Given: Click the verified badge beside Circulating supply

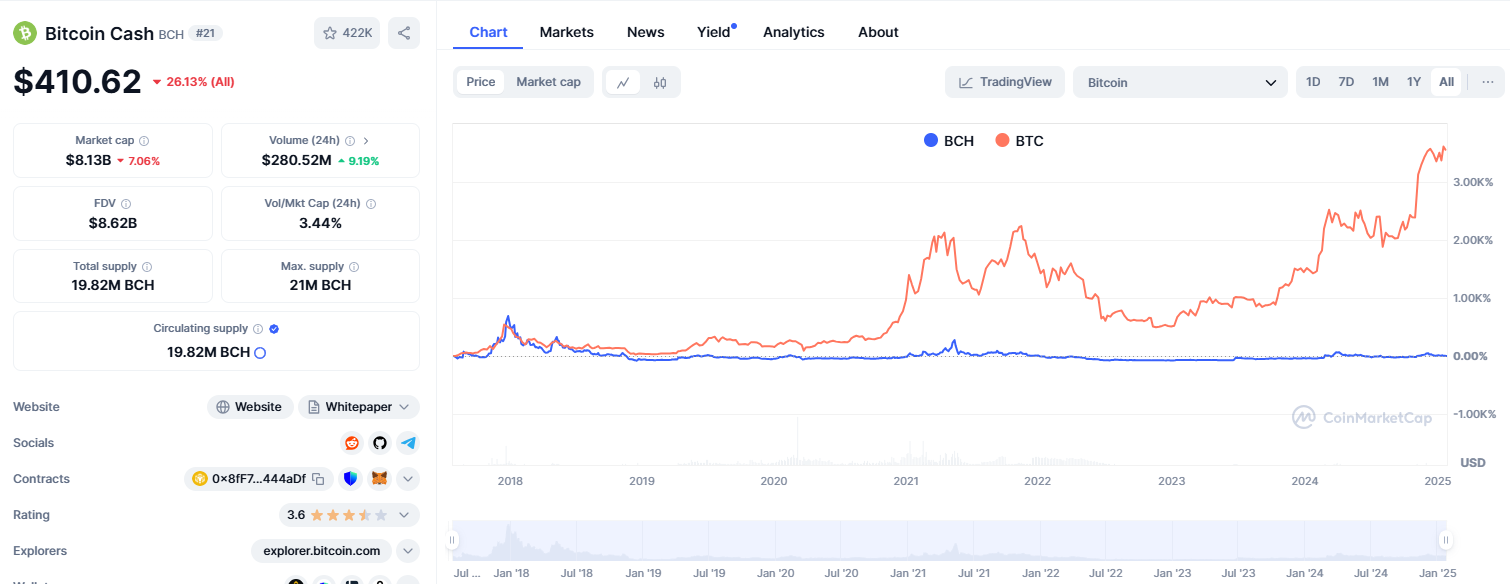Looking at the screenshot, I should 274,329.
